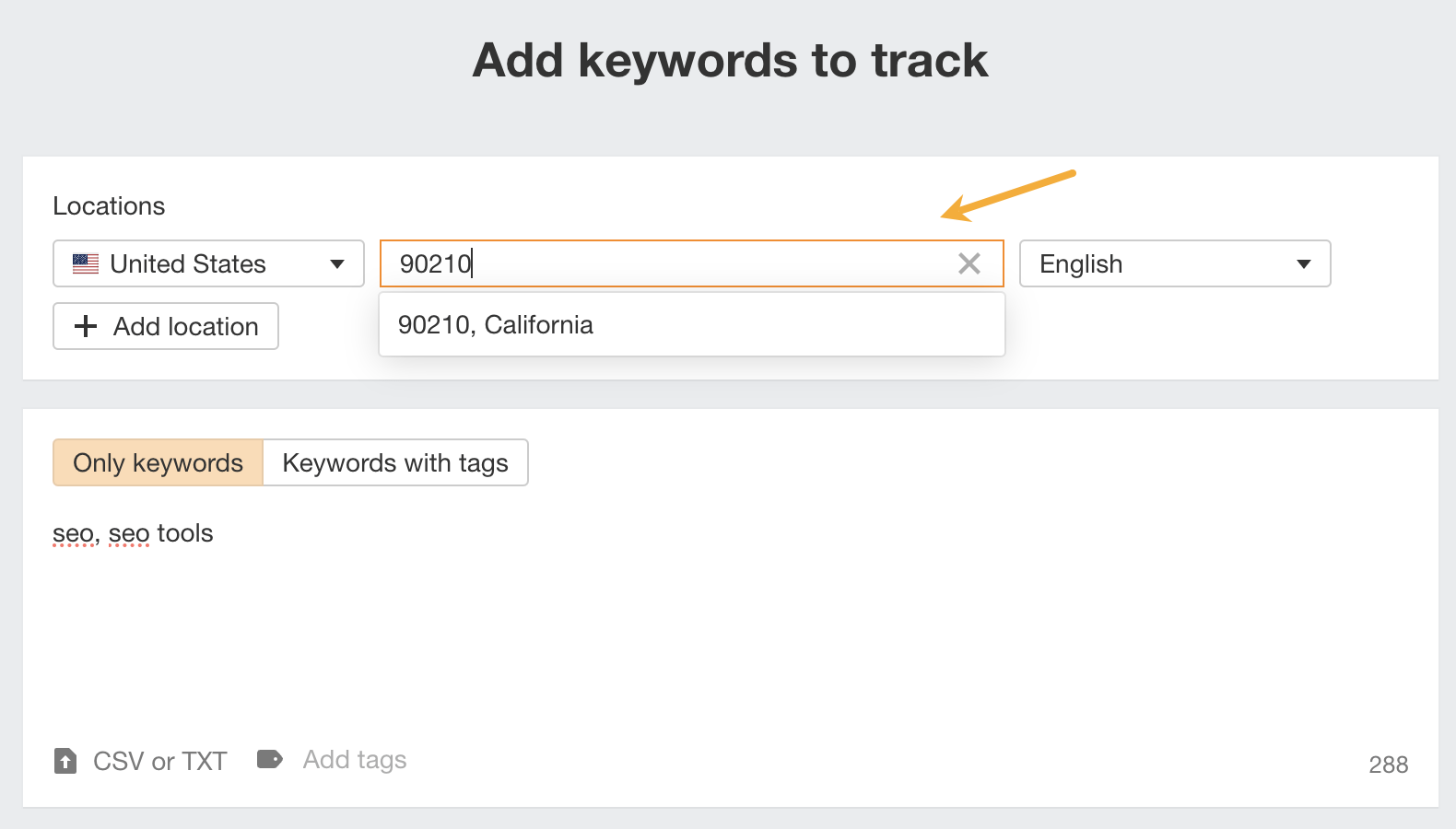
Task: Click the Locations section label
Action: [x=109, y=206]
